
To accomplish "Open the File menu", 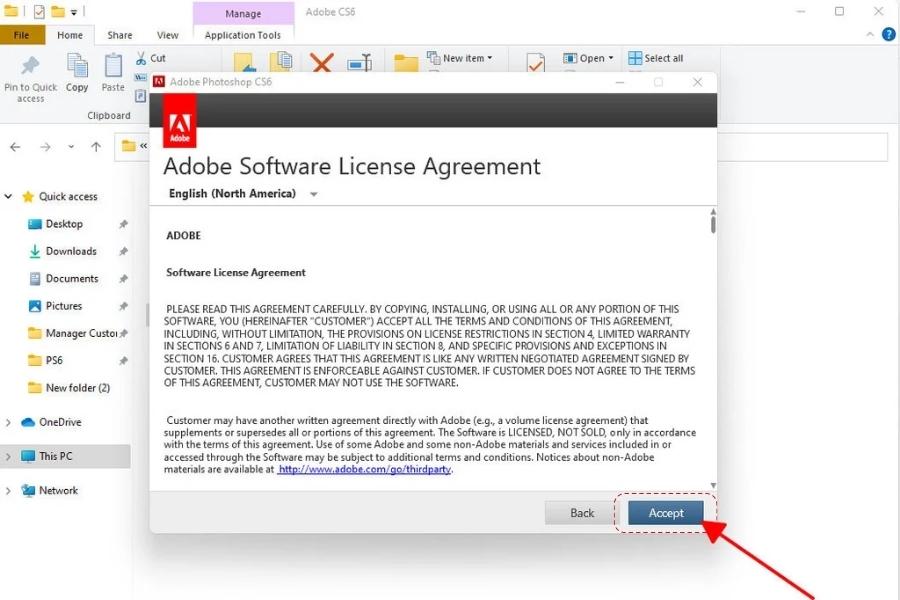I will 22,35.
